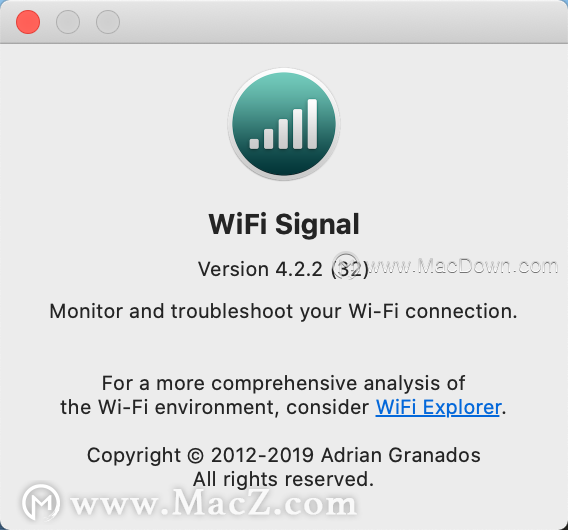
Task: Click the grayed-out minimize button
Action: click(68, 22)
